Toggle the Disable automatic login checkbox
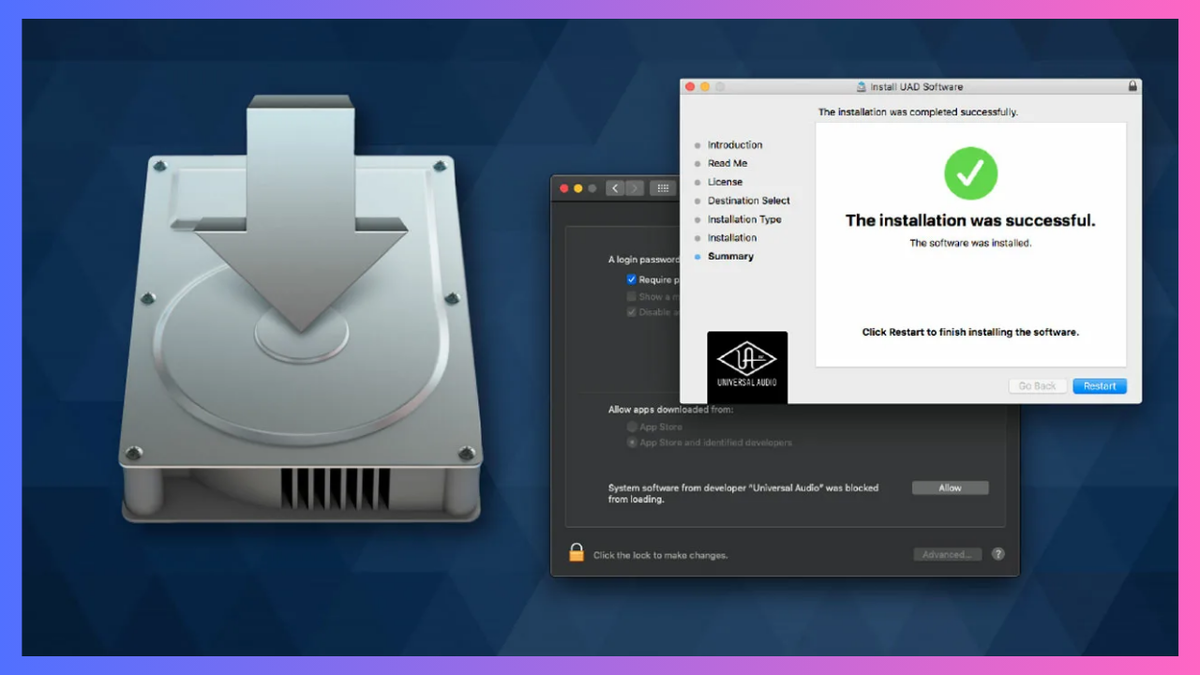This screenshot has height=675, width=1200. 631,312
